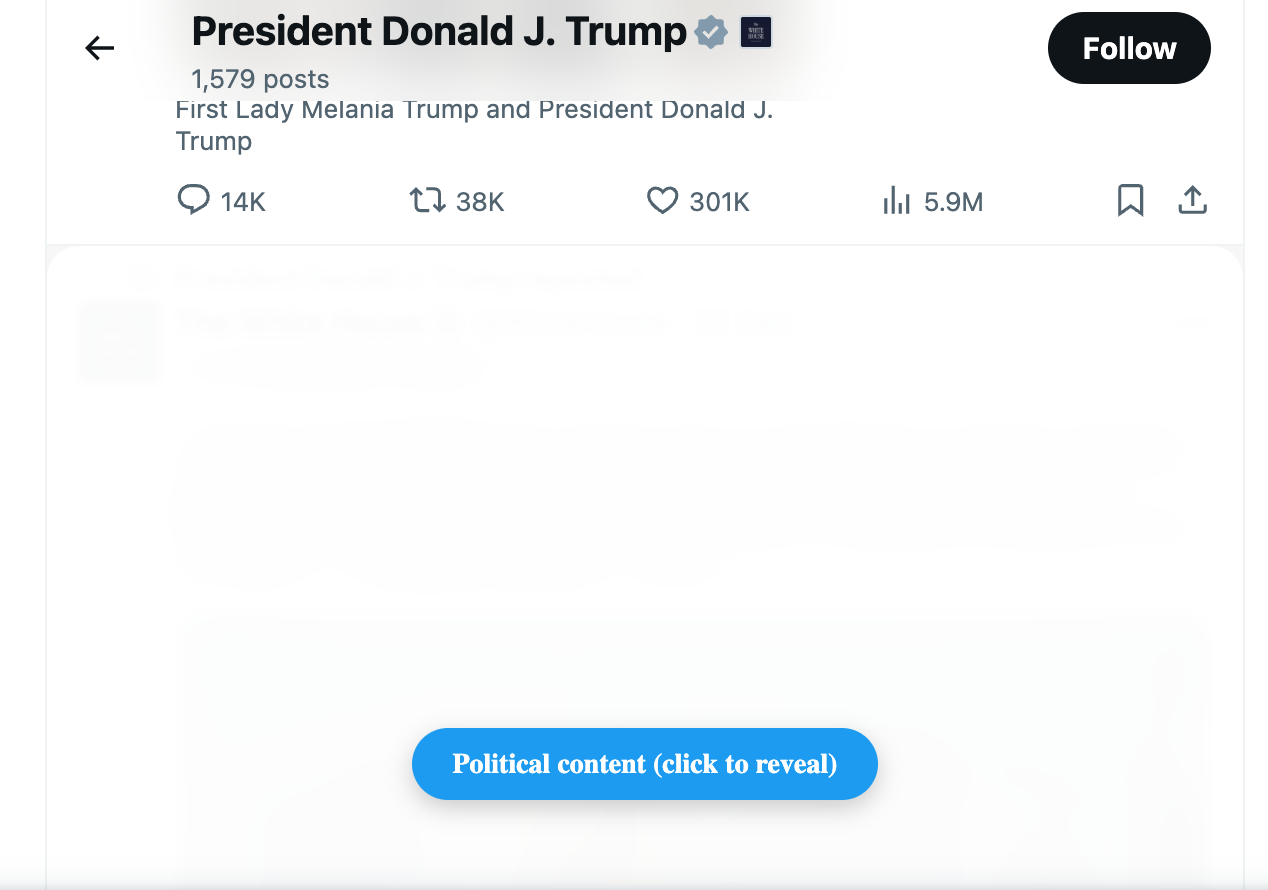Repost the tweet using the retweet icon

pos(427,201)
